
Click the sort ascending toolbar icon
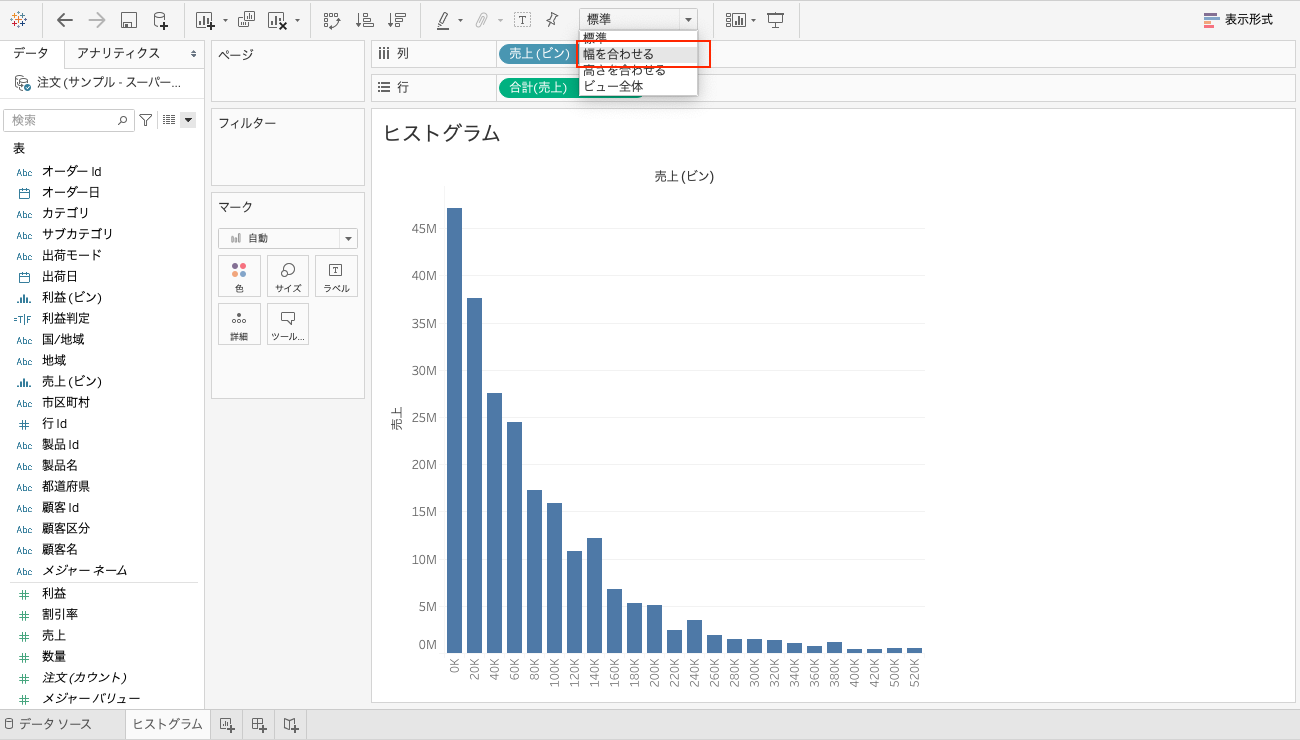tap(364, 20)
